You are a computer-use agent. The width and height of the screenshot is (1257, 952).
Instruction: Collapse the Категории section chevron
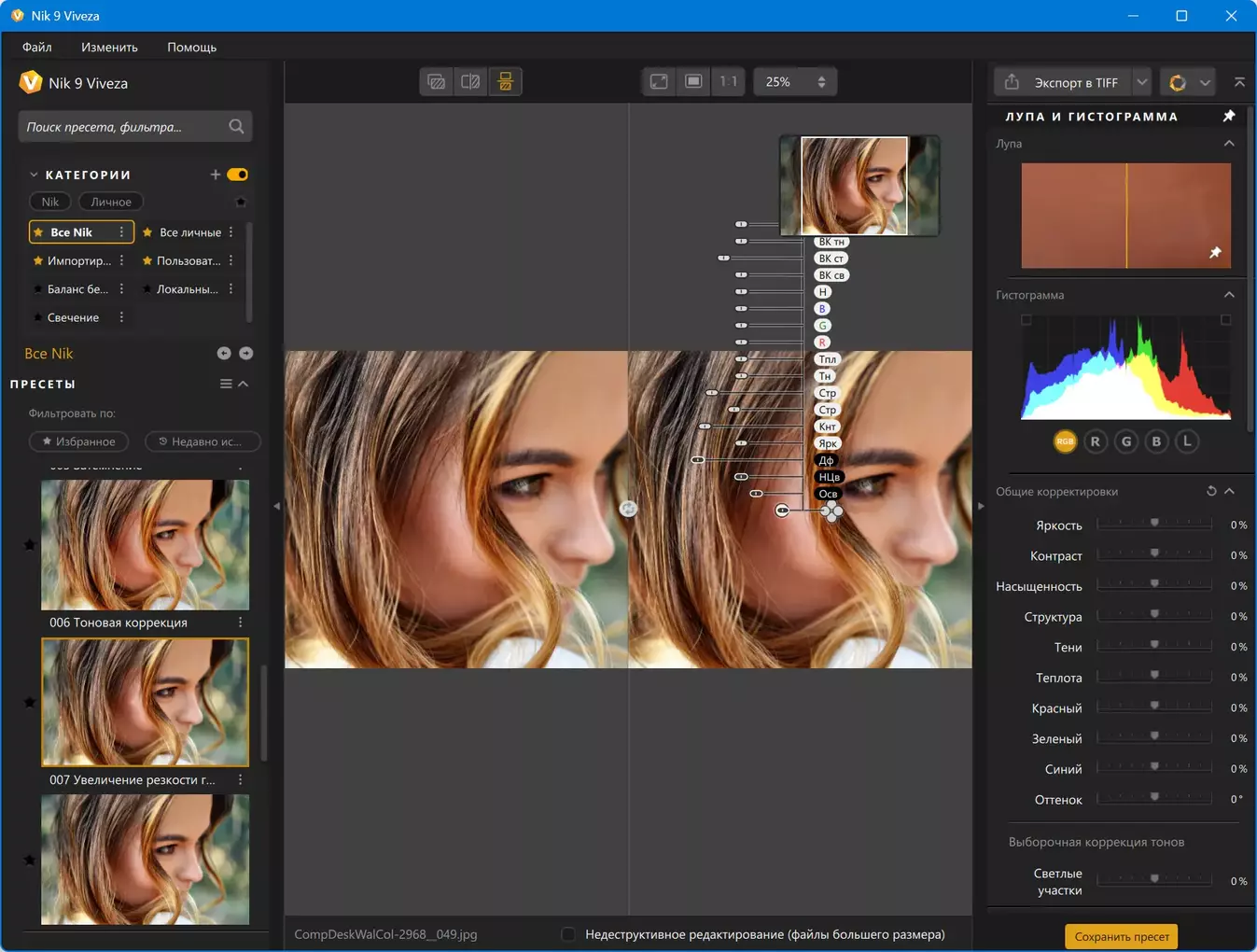34,175
